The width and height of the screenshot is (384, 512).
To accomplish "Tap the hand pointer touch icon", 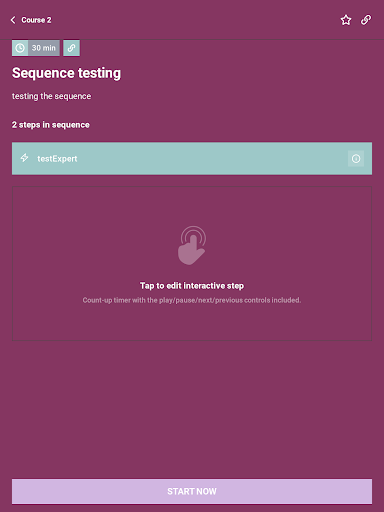I will [192, 246].
